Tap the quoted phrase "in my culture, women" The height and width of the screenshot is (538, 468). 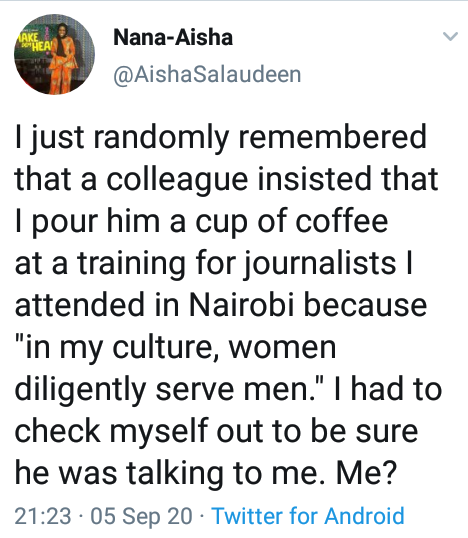(175, 348)
